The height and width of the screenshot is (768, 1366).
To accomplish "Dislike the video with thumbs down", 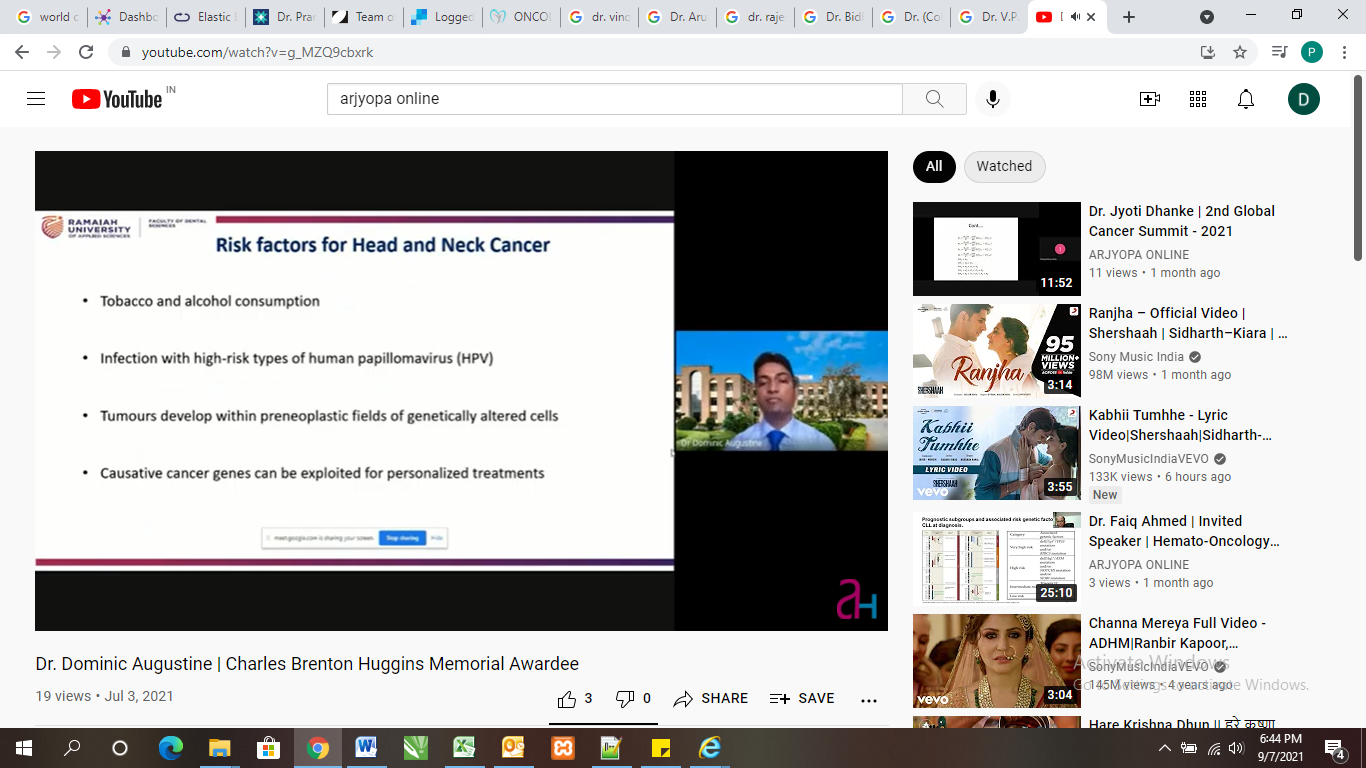I will coord(626,699).
